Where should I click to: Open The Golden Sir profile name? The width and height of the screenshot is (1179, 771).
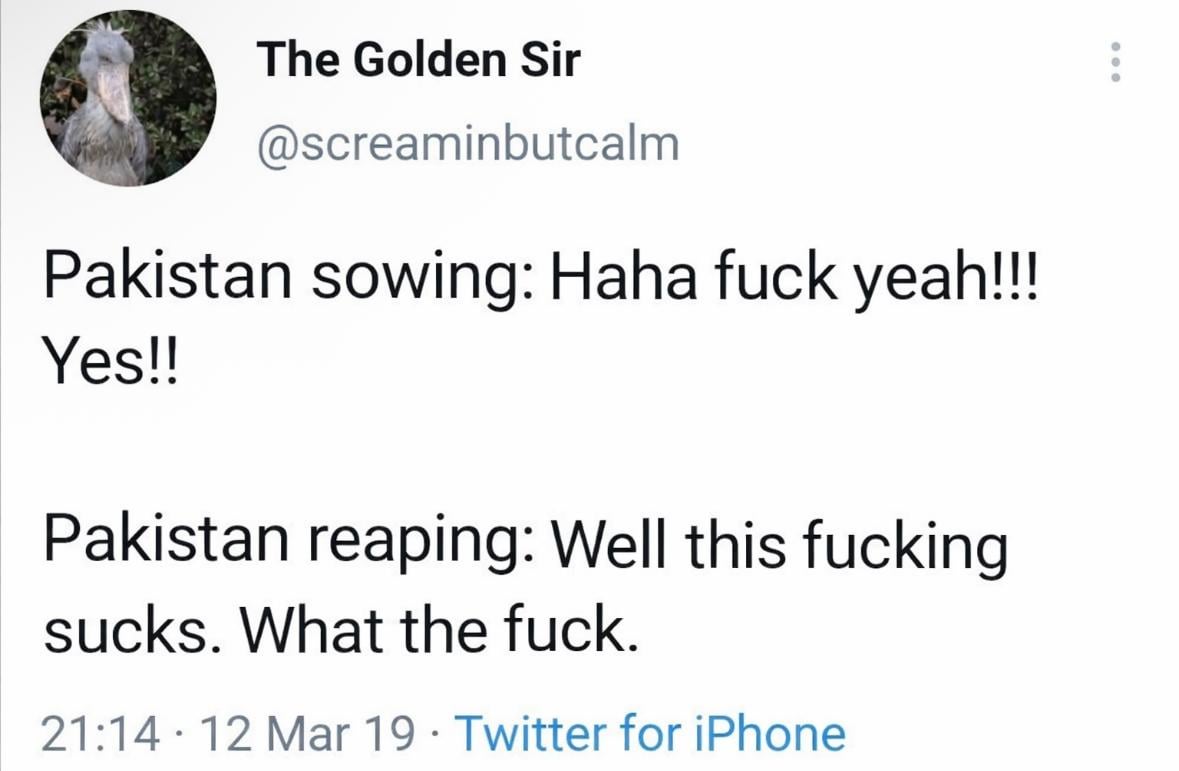tap(419, 61)
